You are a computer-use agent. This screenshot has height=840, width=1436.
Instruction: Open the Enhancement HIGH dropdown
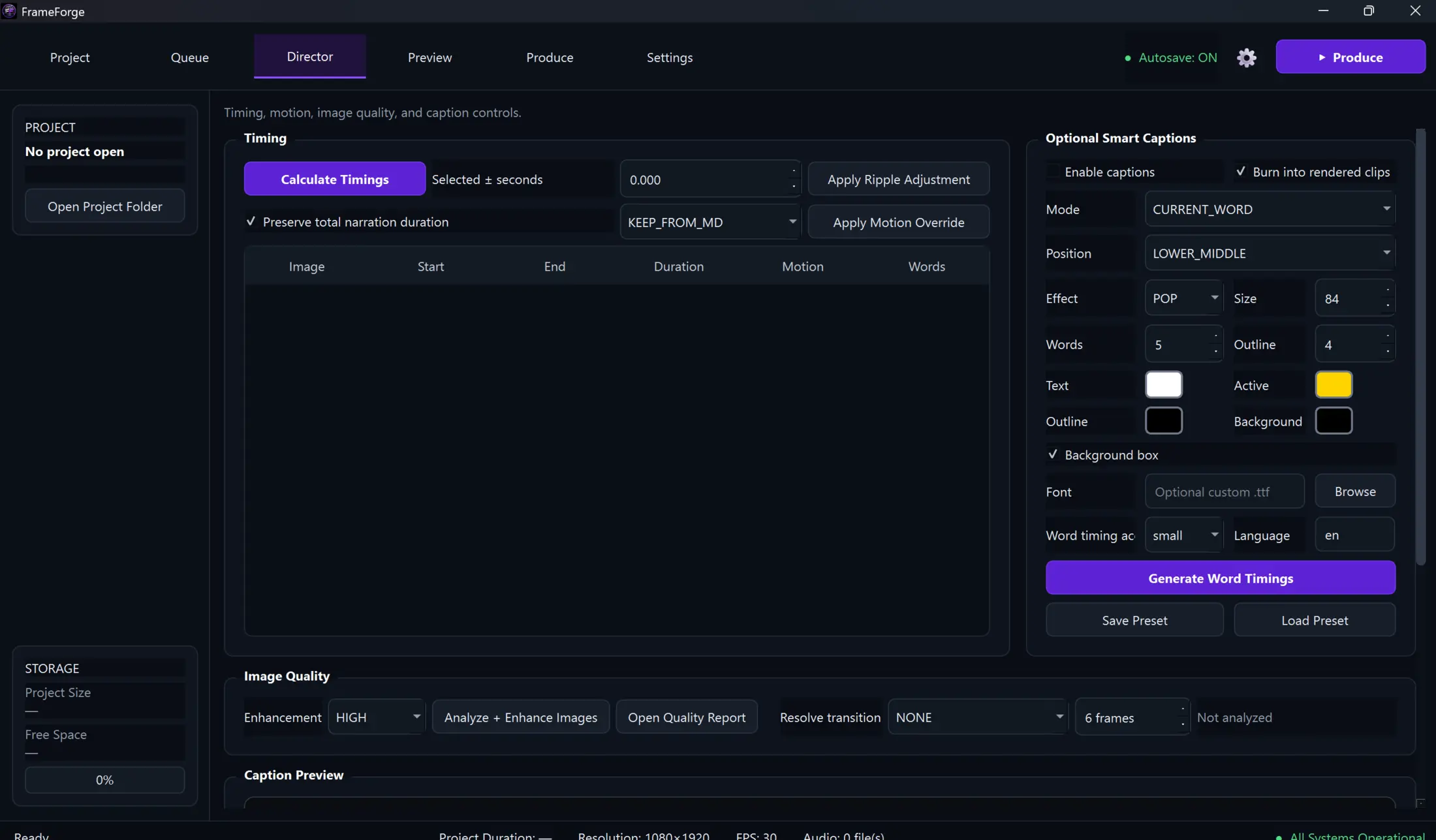[x=377, y=717]
